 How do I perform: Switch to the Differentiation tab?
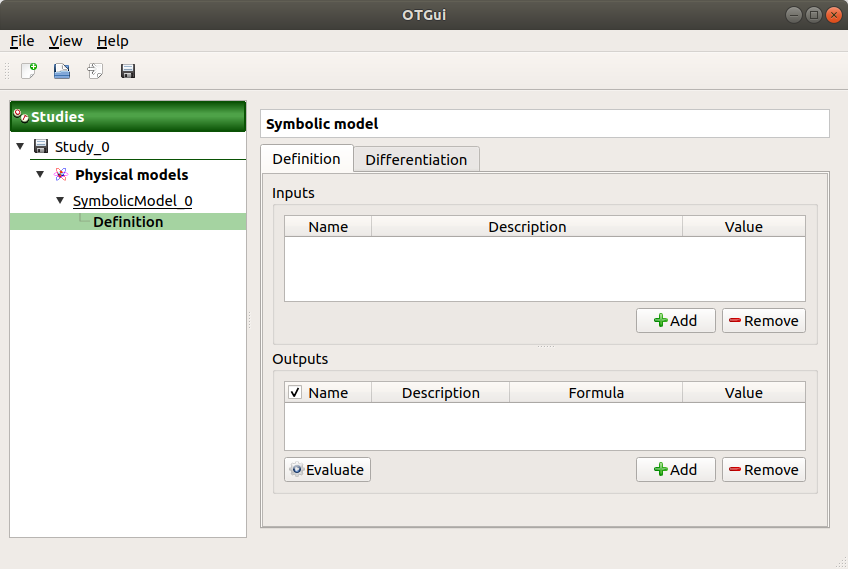point(416,160)
